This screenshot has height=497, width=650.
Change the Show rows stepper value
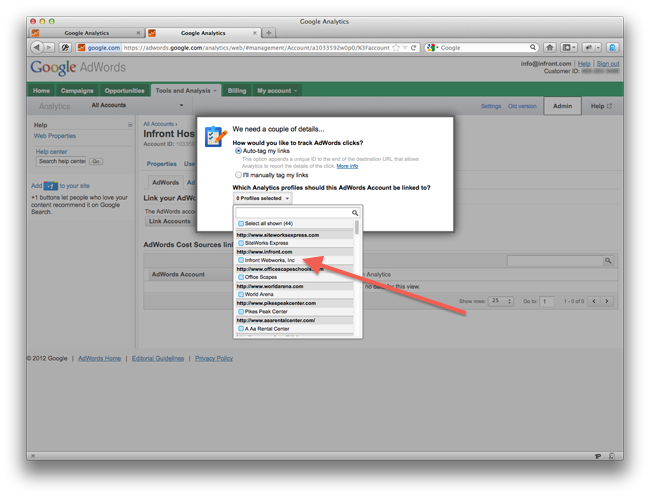(x=509, y=301)
